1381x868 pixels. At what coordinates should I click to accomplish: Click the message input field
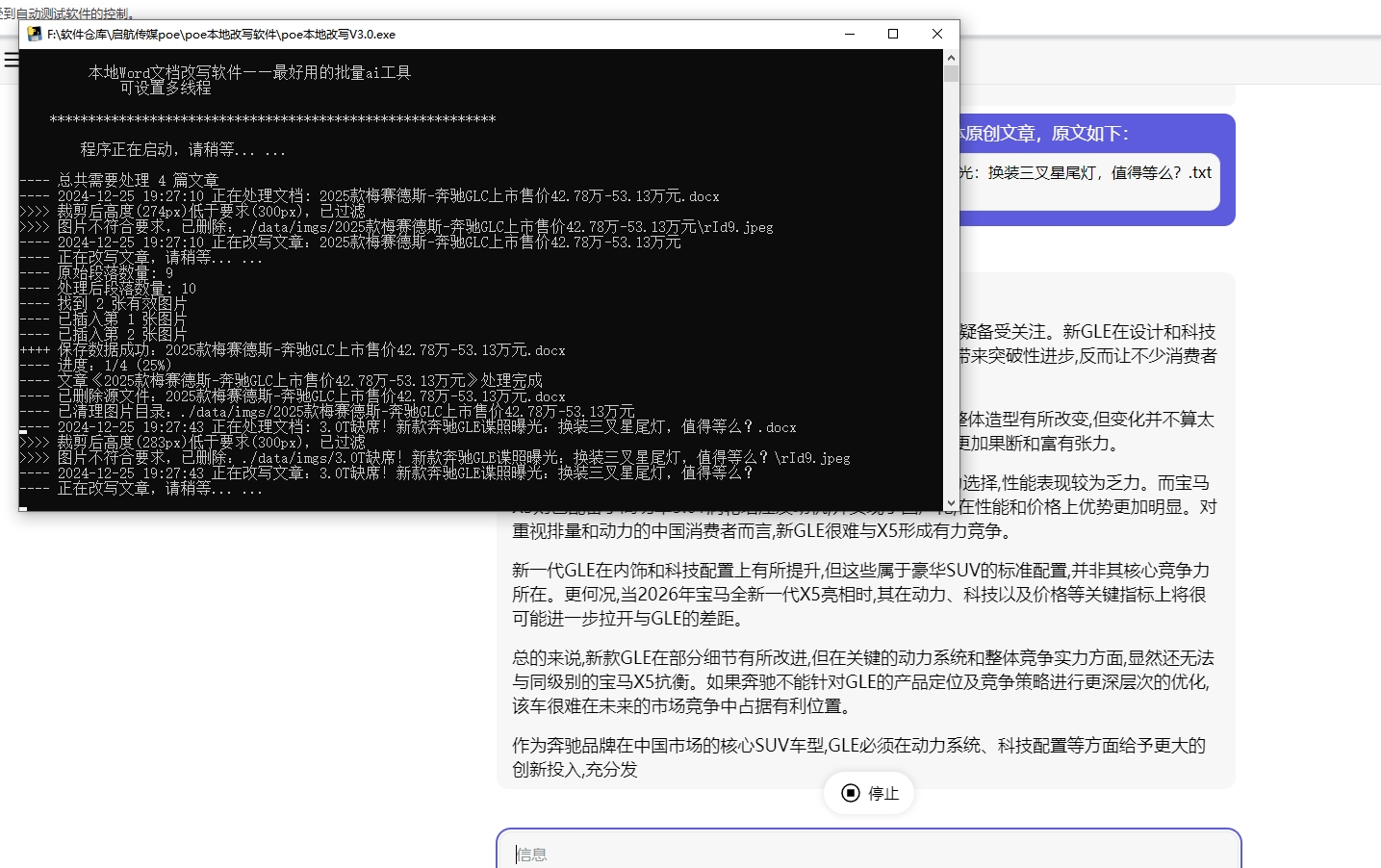pyautogui.click(x=869, y=853)
